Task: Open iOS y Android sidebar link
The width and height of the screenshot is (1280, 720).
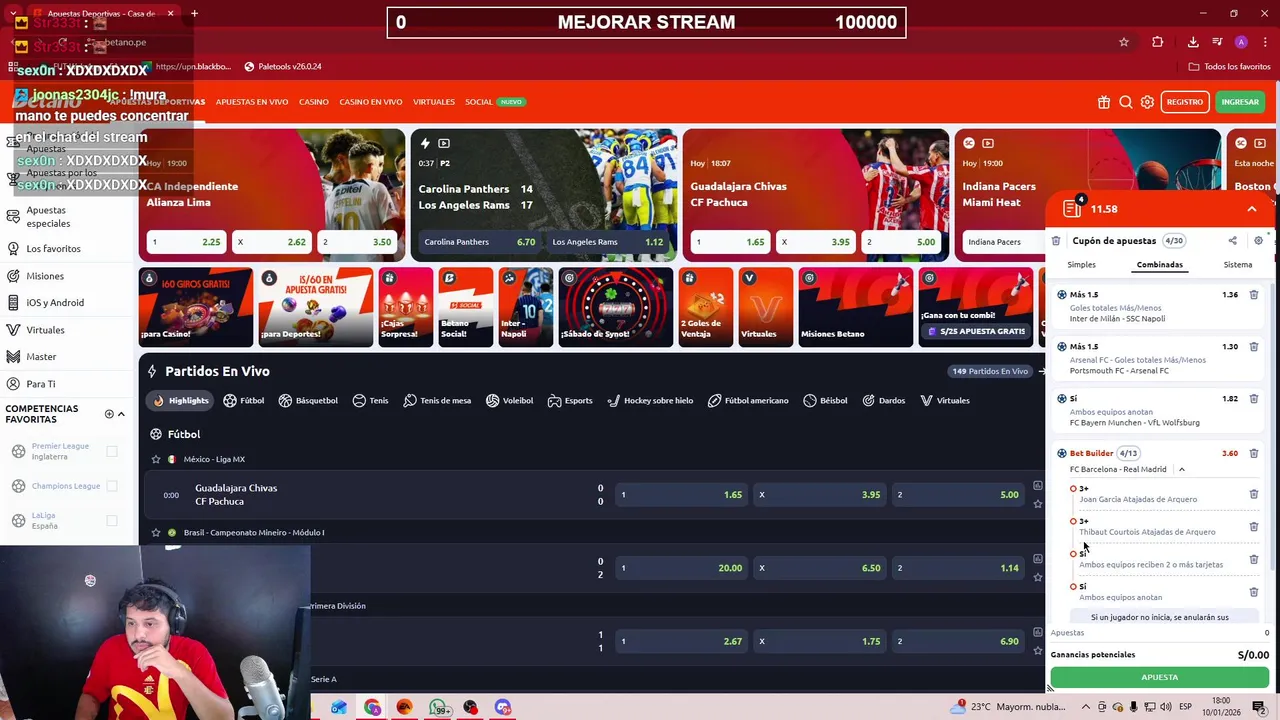Action: click(55, 303)
